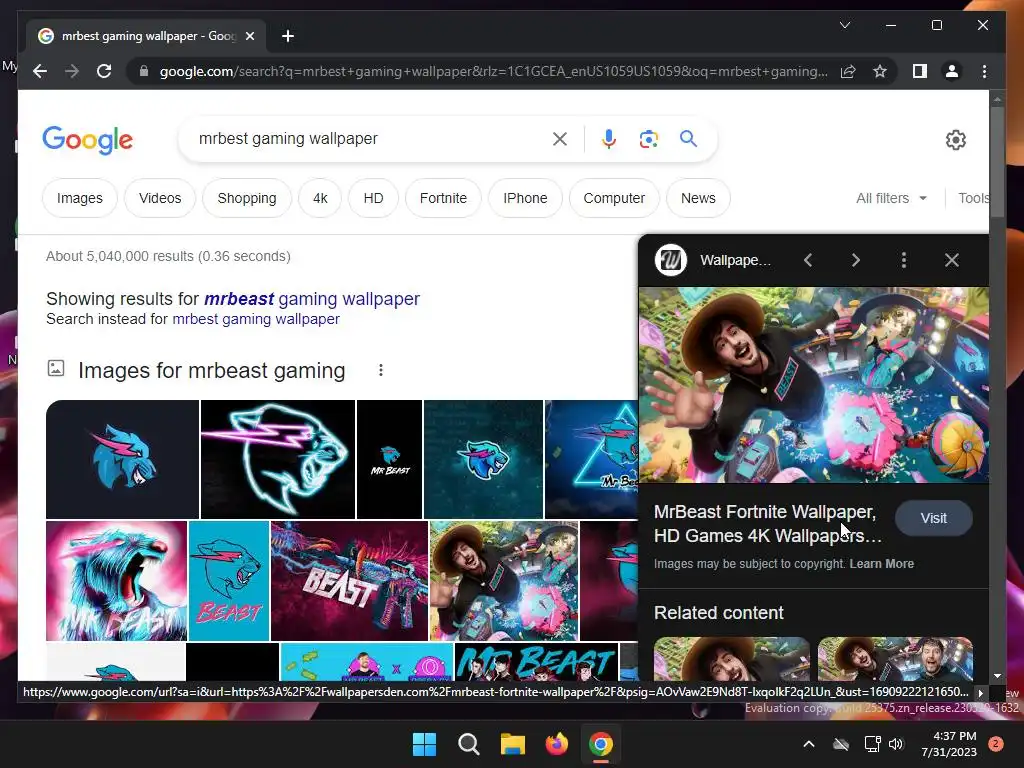Select the BEAST rifle skin thumbnail

349,581
